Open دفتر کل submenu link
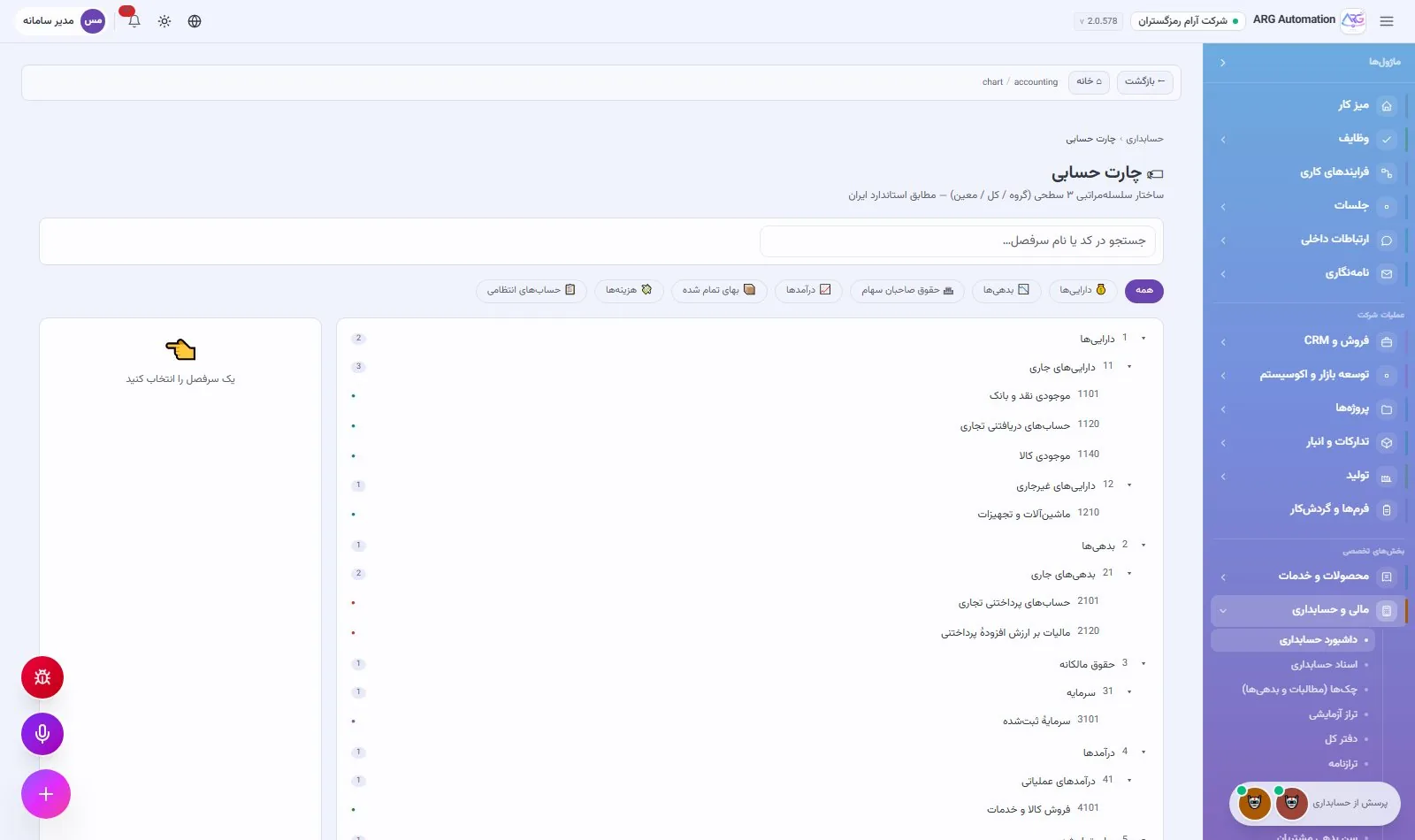Screen dimensions: 1415x840 [1341, 739]
